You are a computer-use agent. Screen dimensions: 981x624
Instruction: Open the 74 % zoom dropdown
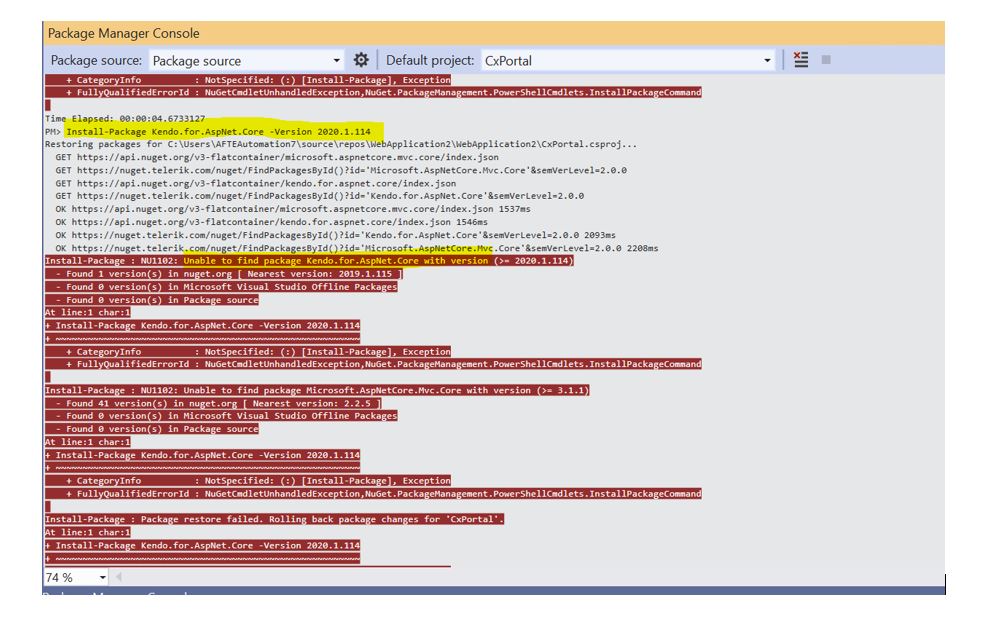point(76,577)
